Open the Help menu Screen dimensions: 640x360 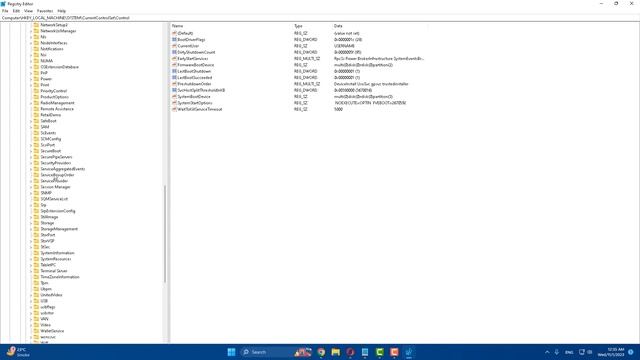point(62,11)
